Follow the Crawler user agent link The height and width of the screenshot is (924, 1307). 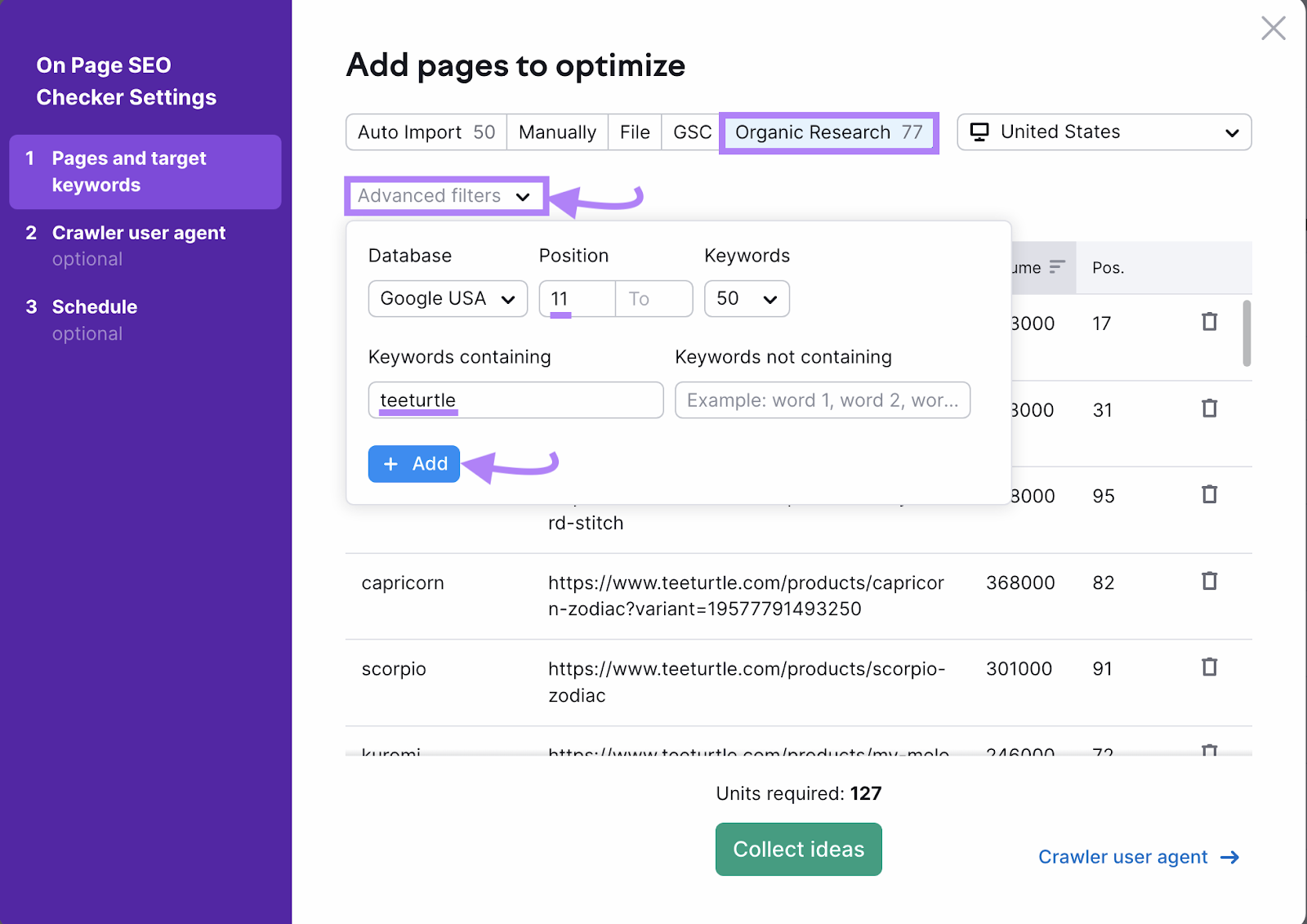(1122, 856)
